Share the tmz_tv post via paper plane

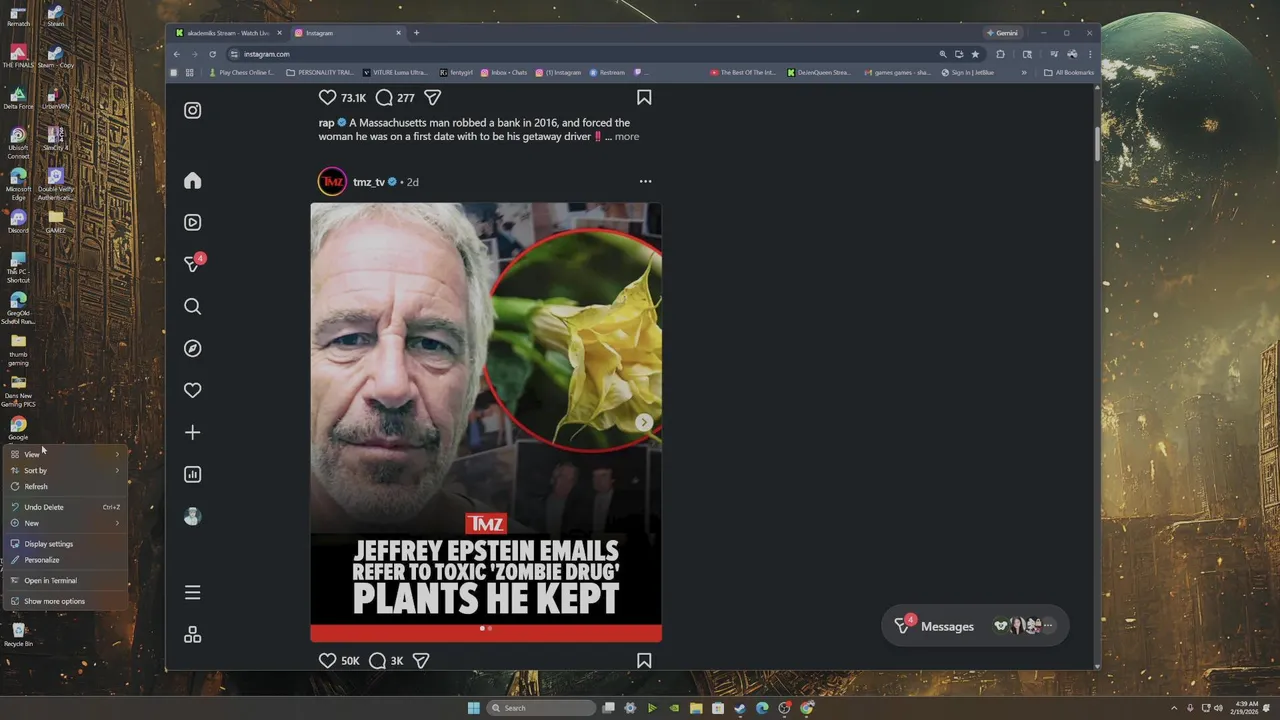coord(421,661)
